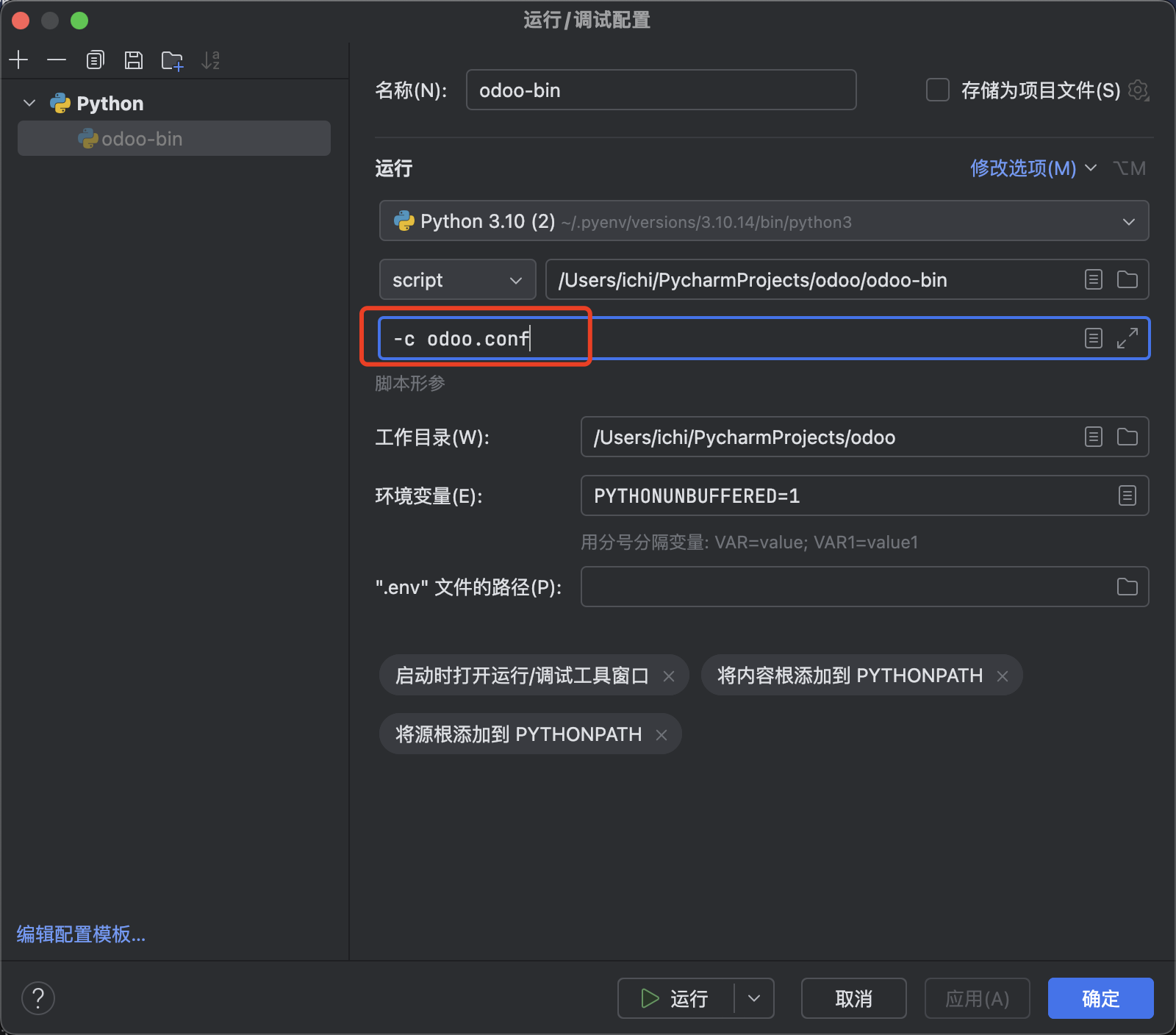Browse for the .env file path

tap(1127, 587)
